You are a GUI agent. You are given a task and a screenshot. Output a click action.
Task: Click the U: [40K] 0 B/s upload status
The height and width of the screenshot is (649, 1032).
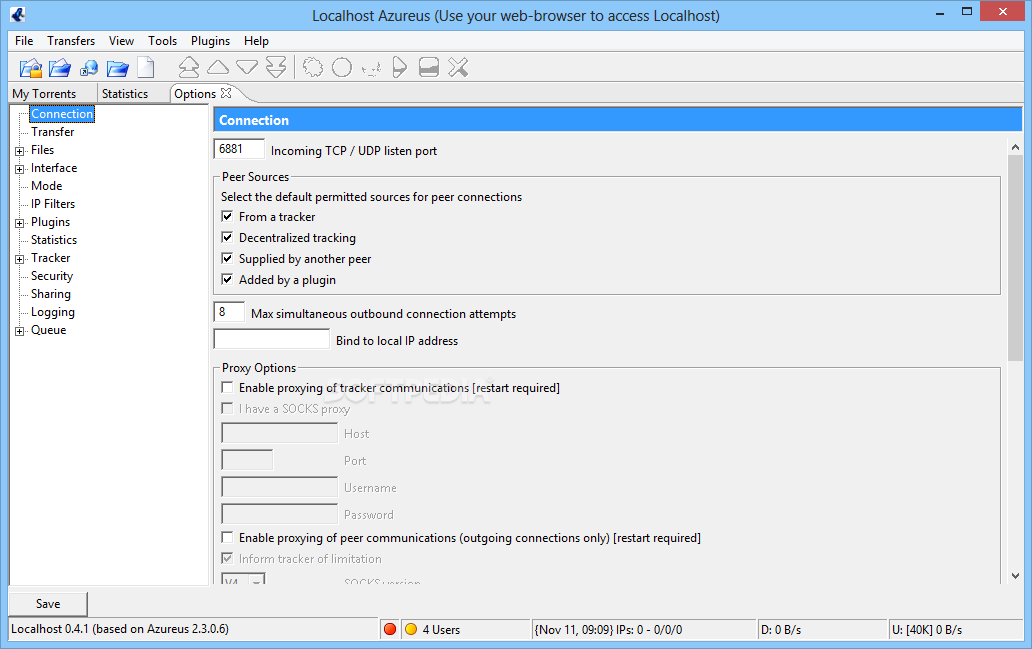(x=927, y=630)
